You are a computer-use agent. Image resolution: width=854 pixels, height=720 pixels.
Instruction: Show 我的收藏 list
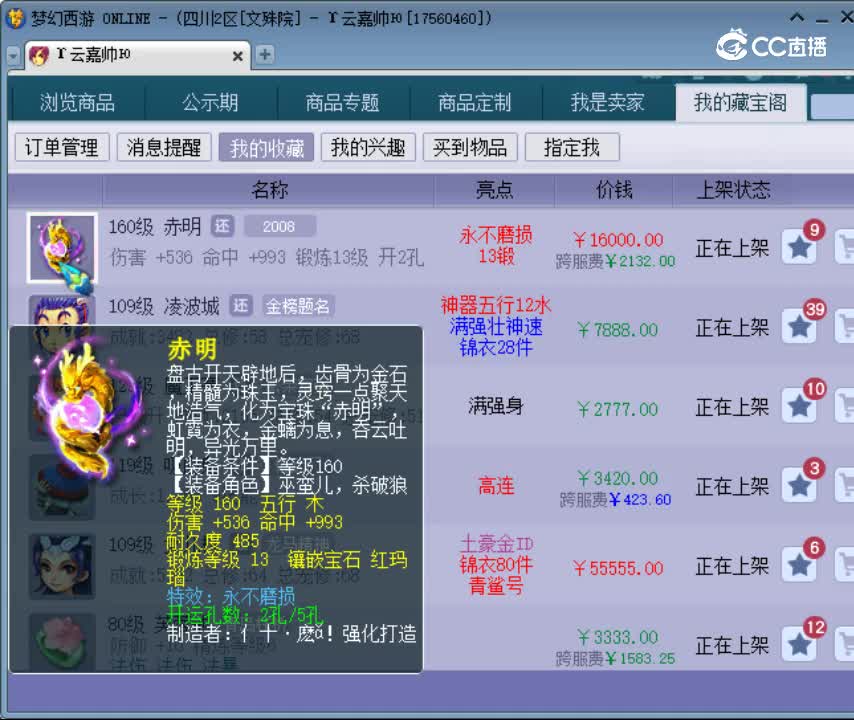click(x=266, y=147)
